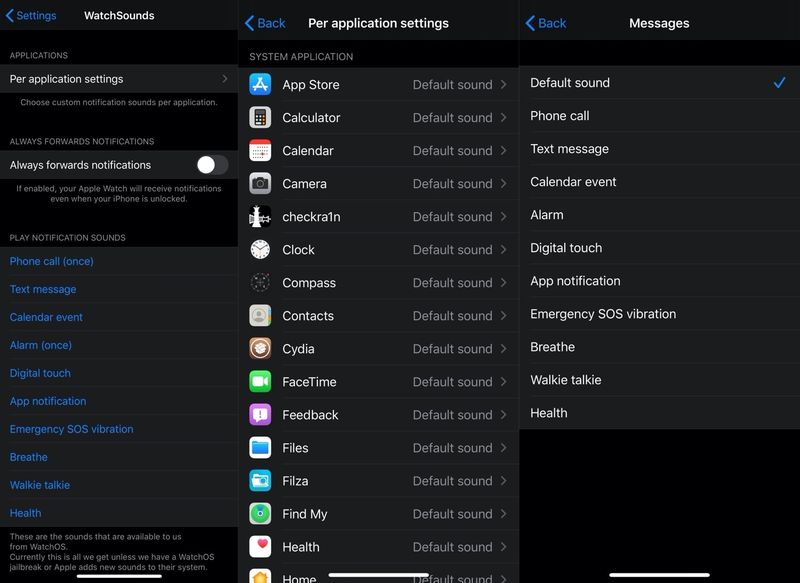Tap Back in Per application settings
This screenshot has width=800, height=583.
(x=265, y=23)
